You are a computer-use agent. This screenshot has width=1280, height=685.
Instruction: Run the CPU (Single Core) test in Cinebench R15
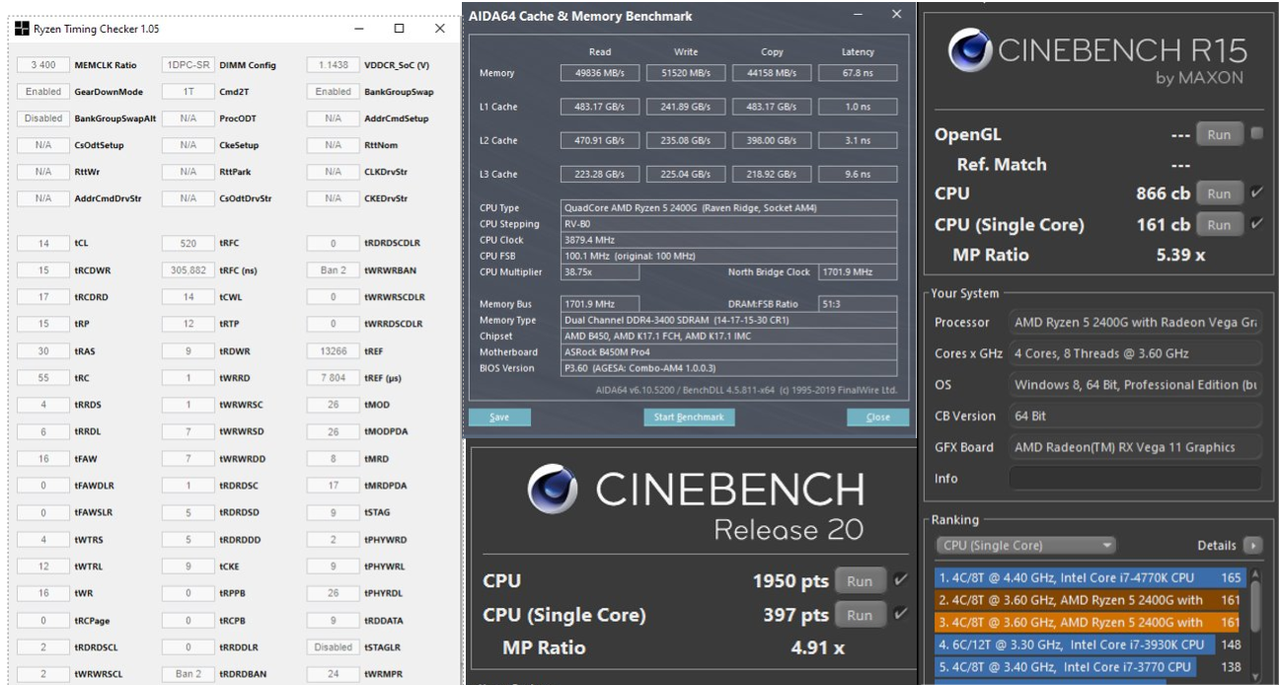pos(1219,224)
